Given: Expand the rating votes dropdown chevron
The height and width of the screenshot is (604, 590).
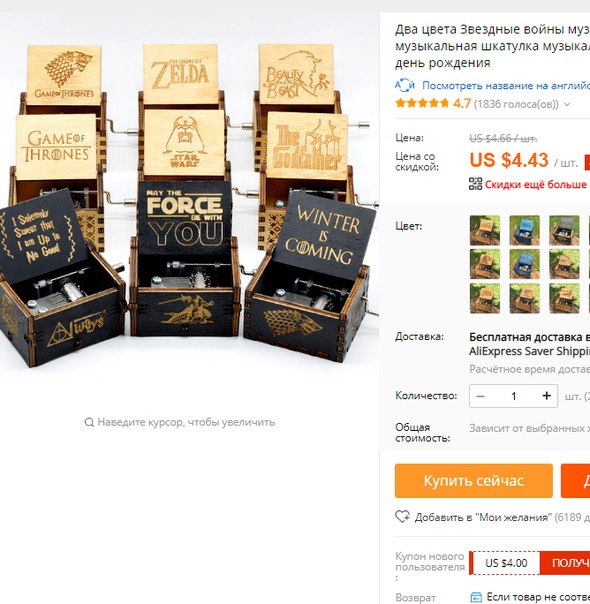Looking at the screenshot, I should coord(567,104).
